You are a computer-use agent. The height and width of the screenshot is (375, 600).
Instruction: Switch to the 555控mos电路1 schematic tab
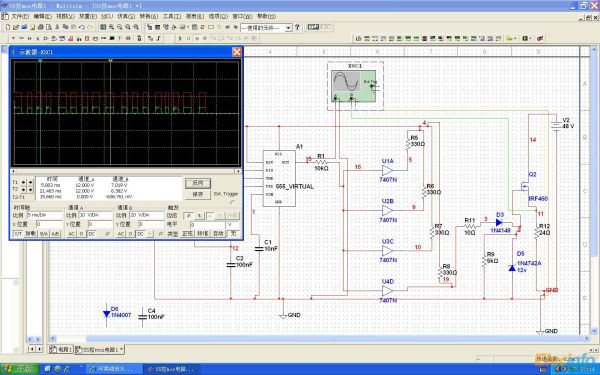tap(99, 350)
